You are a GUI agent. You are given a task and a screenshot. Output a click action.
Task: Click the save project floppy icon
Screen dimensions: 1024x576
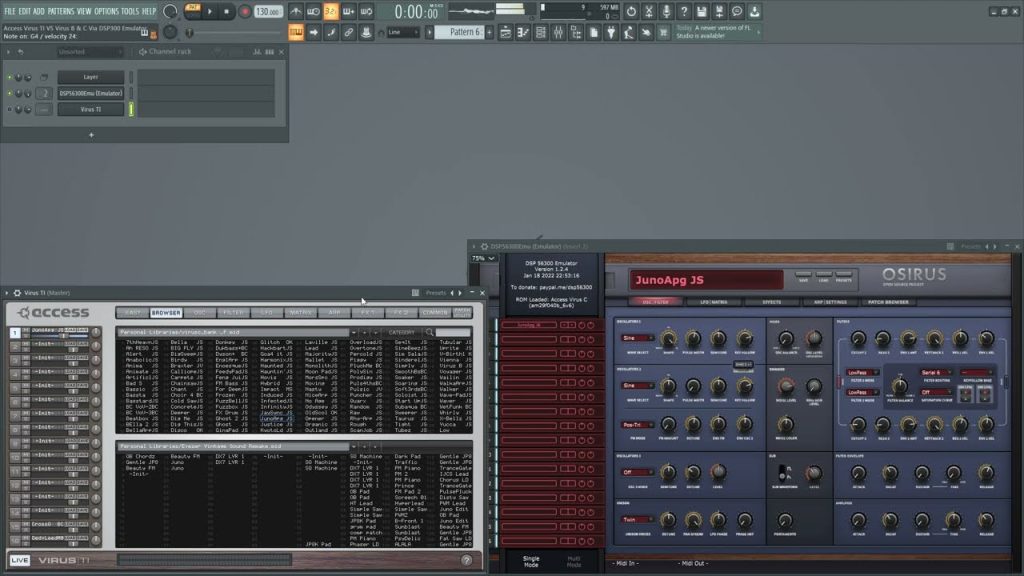[701, 12]
